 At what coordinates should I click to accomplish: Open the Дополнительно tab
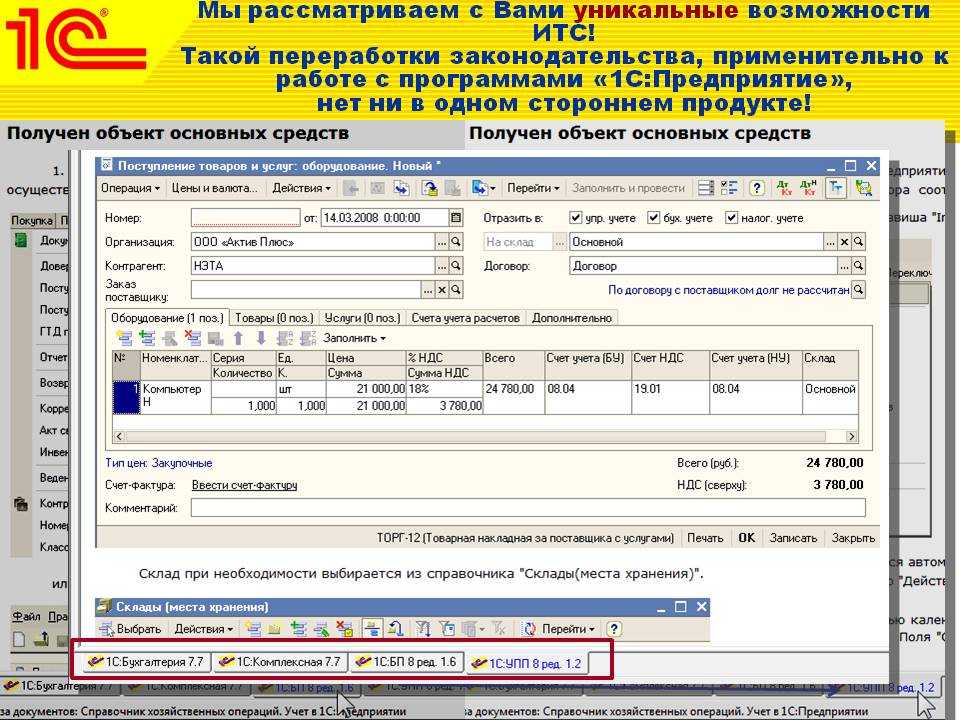pyautogui.click(x=572, y=318)
